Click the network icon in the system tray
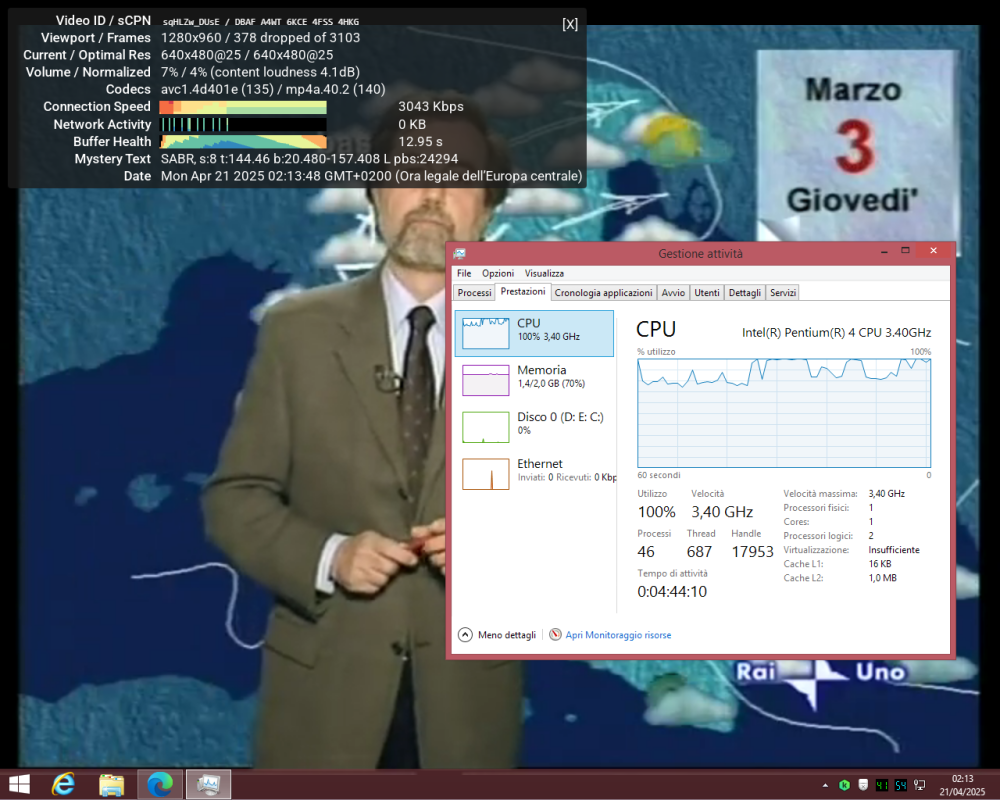Image resolution: width=1000 pixels, height=800 pixels. tap(918, 784)
